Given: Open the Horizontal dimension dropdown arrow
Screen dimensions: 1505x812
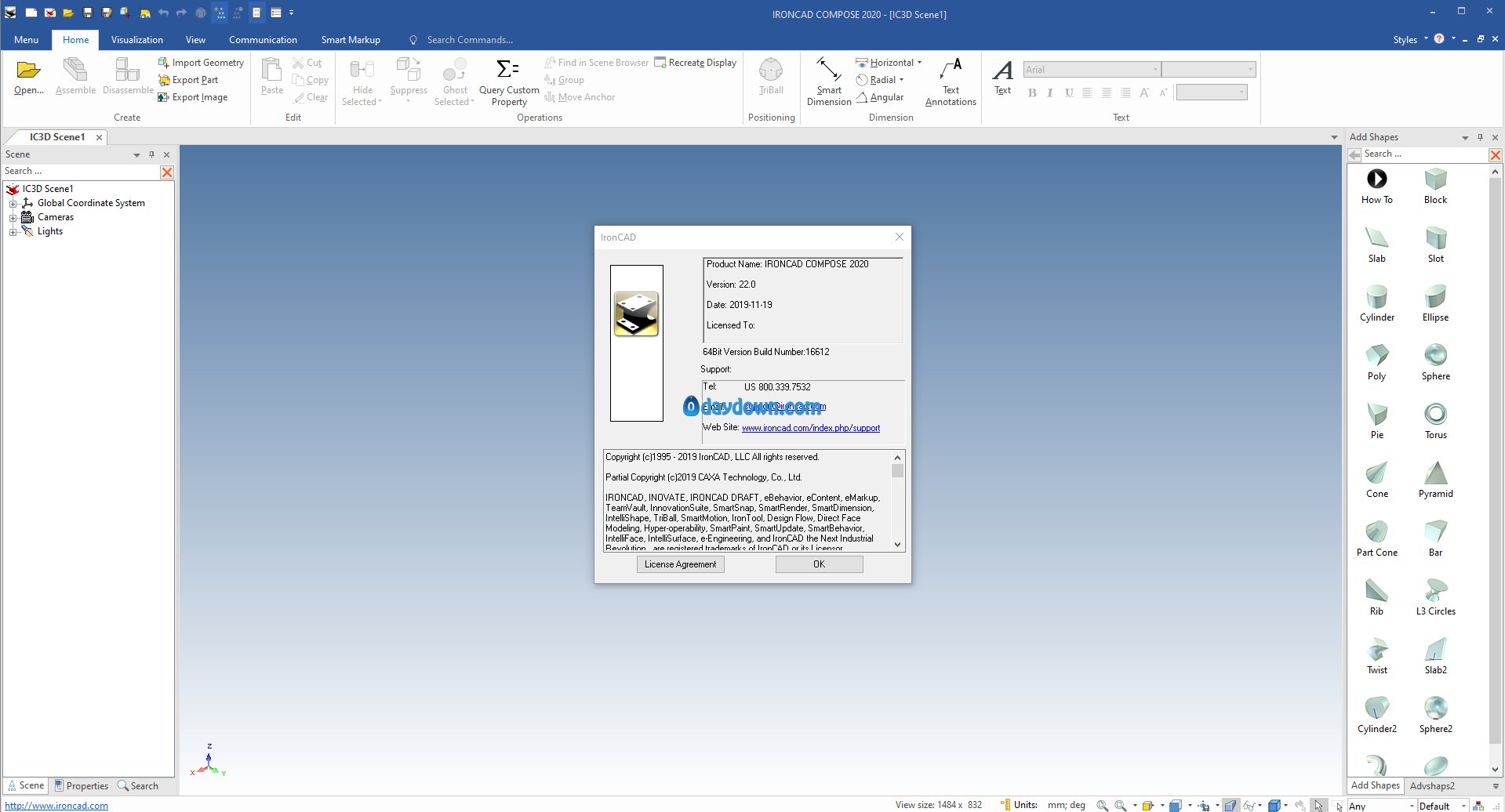Looking at the screenshot, I should click(x=919, y=63).
